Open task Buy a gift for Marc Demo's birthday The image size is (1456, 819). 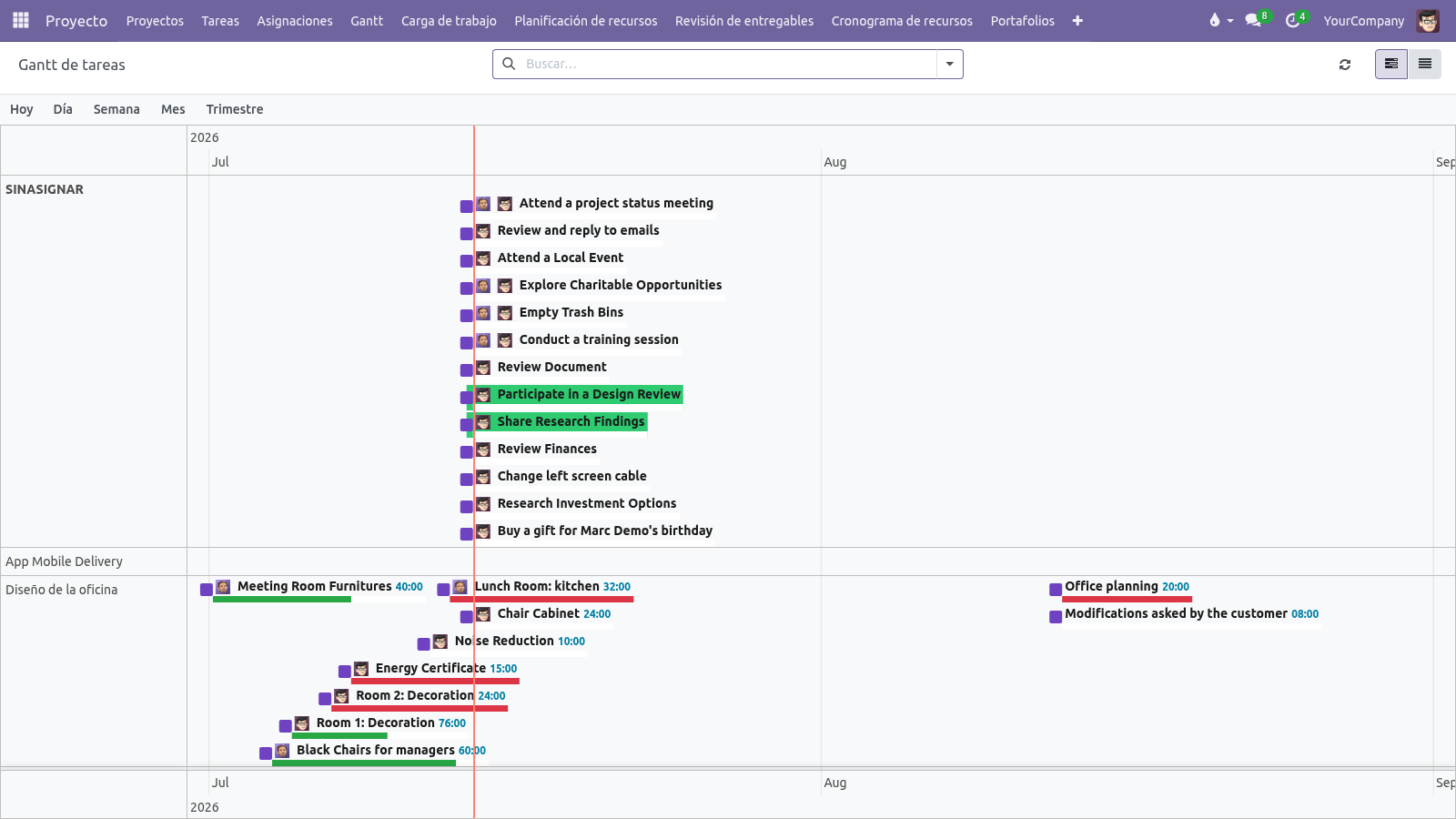click(604, 531)
